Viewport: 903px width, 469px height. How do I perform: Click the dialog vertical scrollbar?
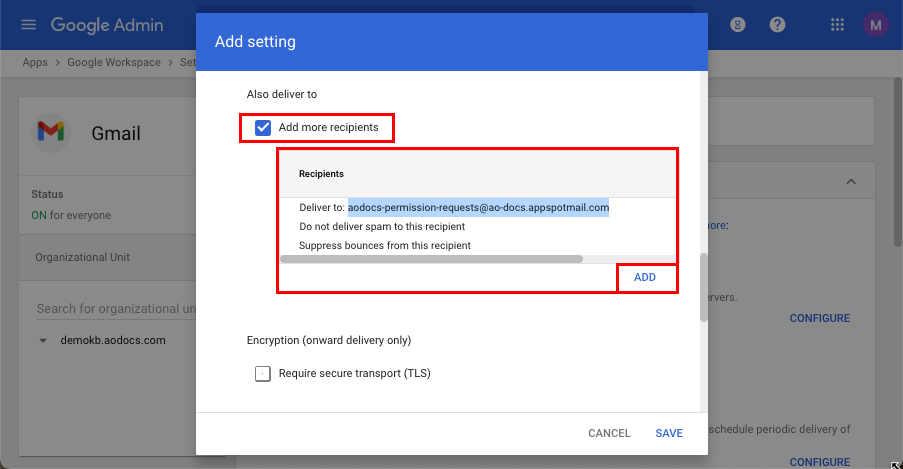703,287
